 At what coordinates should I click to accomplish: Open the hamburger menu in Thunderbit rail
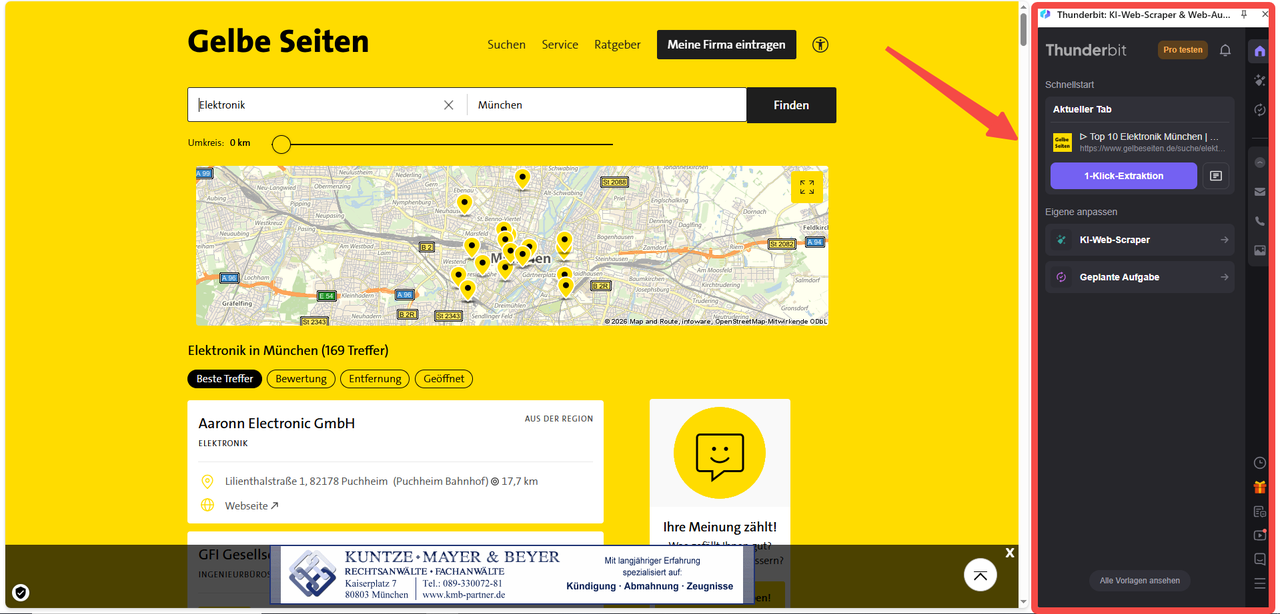1260,583
